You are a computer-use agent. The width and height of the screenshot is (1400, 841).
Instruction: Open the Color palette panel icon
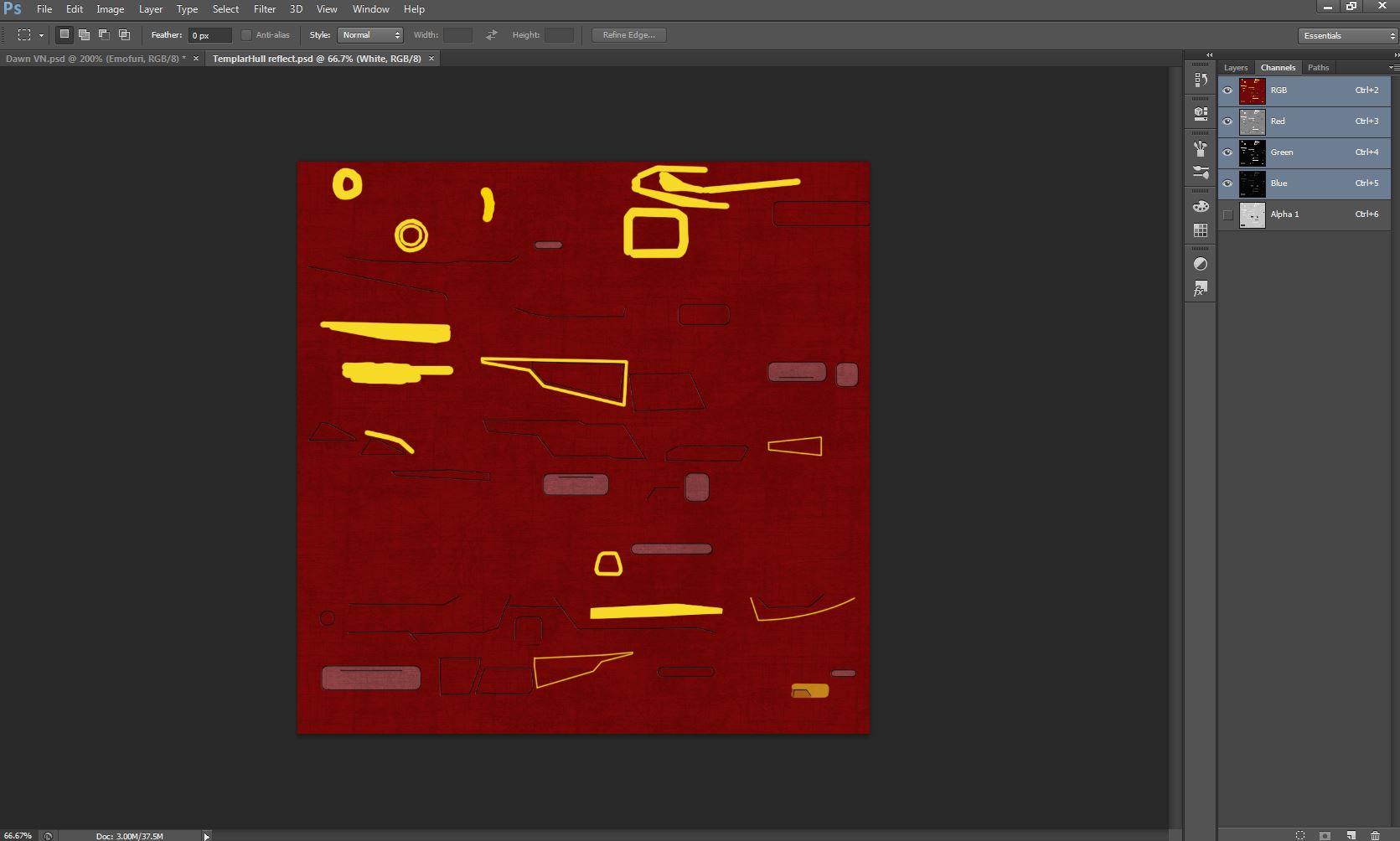click(1201, 206)
